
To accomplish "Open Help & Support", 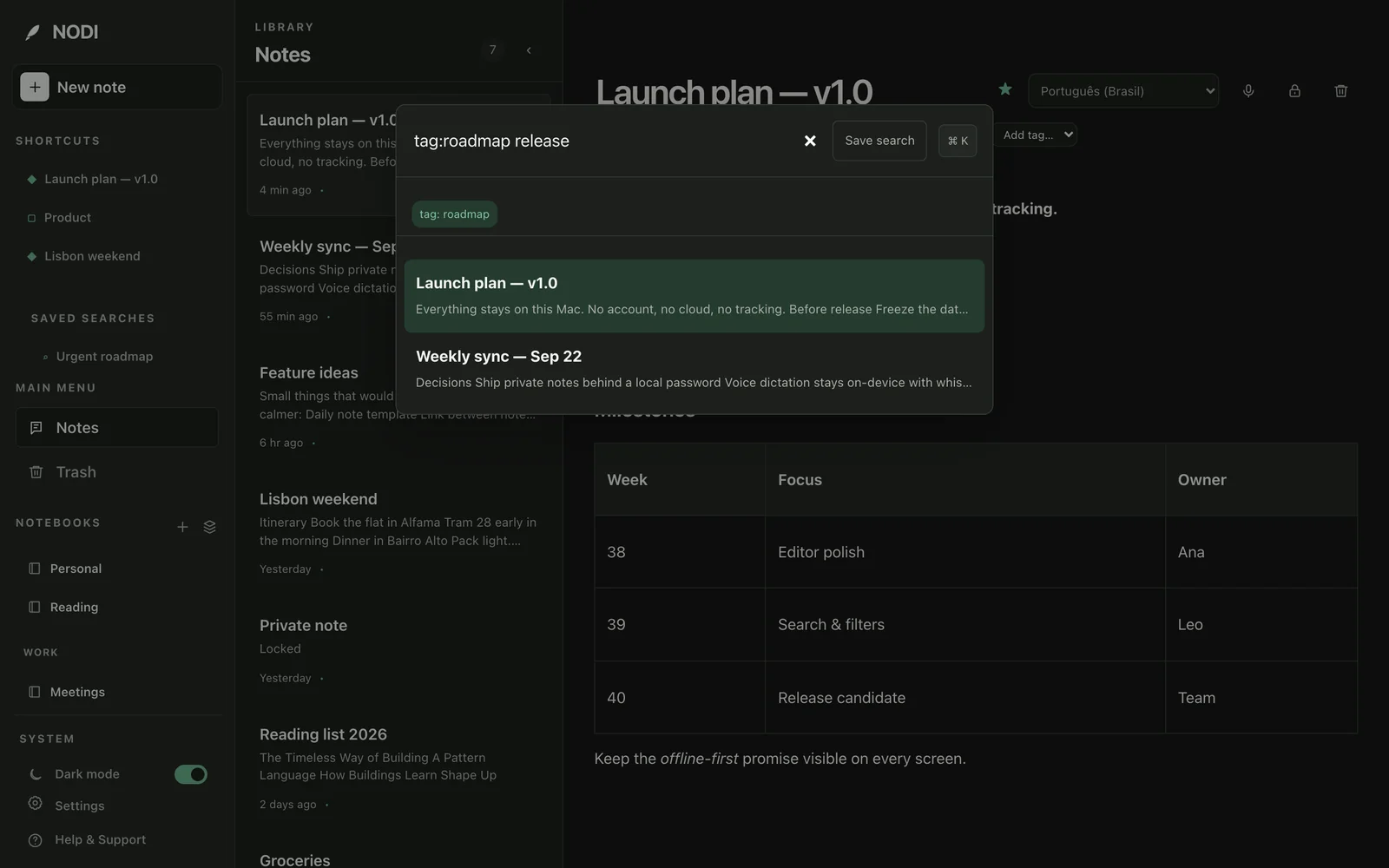I will tap(87, 839).
